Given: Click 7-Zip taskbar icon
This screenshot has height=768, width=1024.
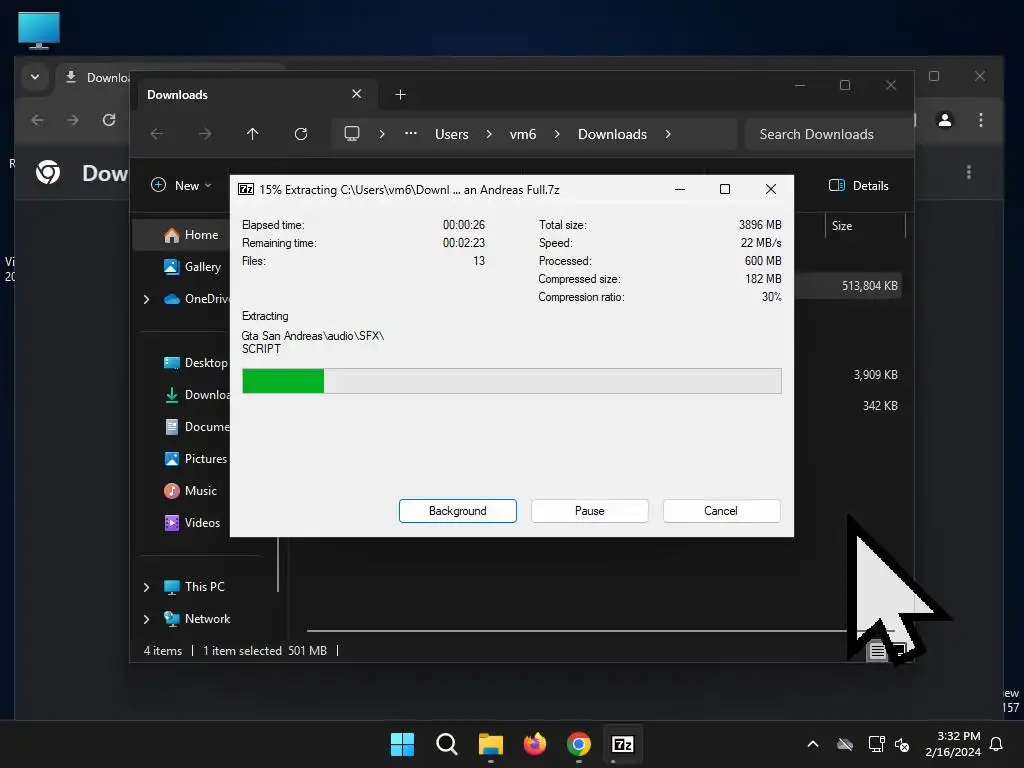Looking at the screenshot, I should click(x=623, y=744).
